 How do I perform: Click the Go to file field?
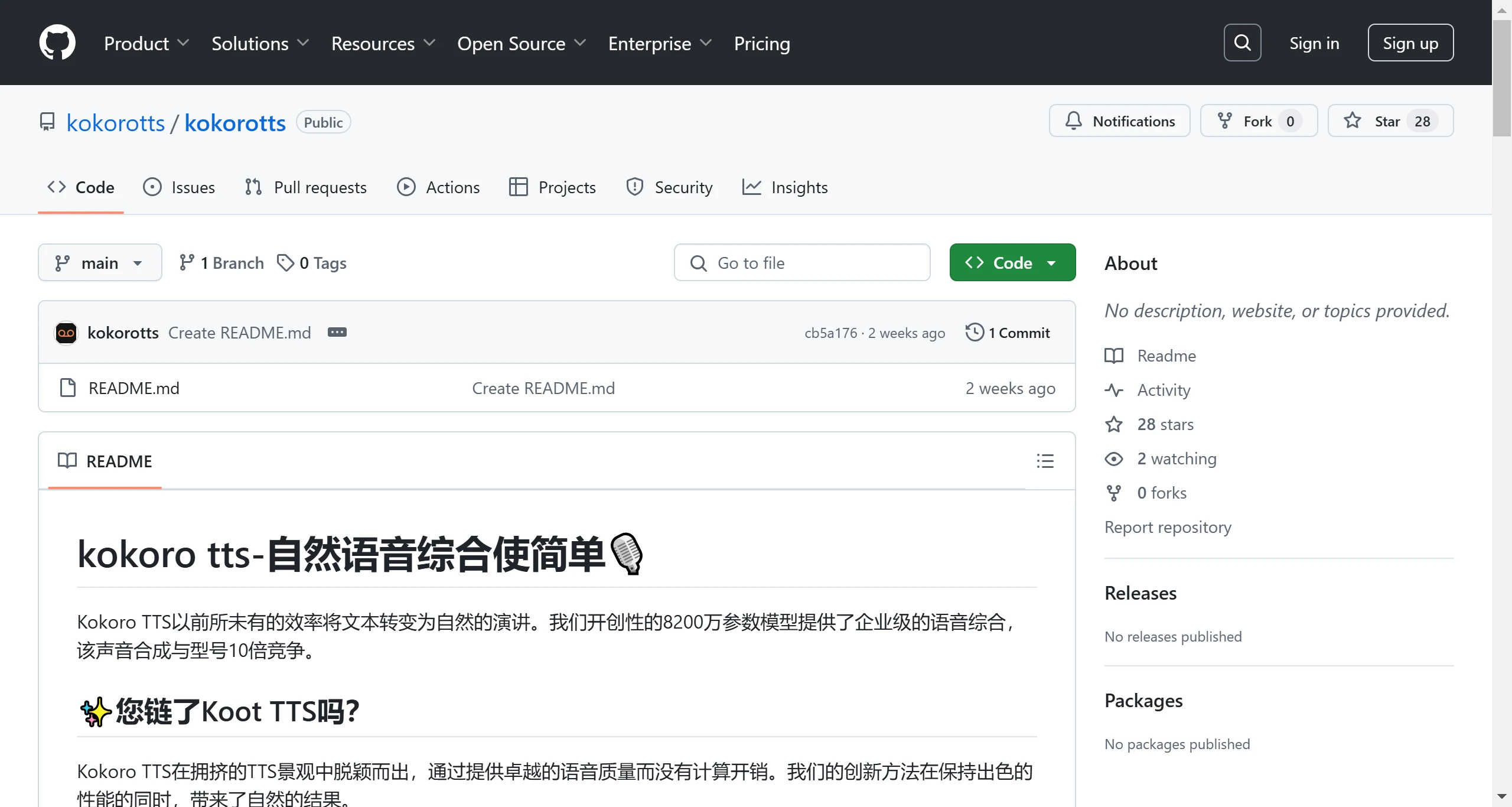point(801,263)
